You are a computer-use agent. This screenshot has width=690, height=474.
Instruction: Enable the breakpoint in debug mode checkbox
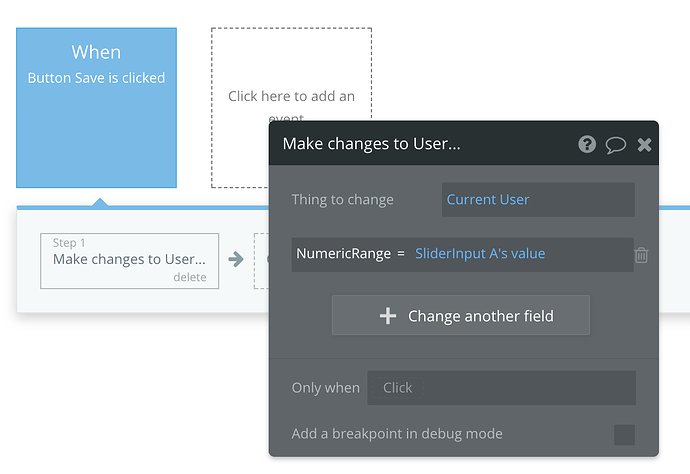coord(624,434)
